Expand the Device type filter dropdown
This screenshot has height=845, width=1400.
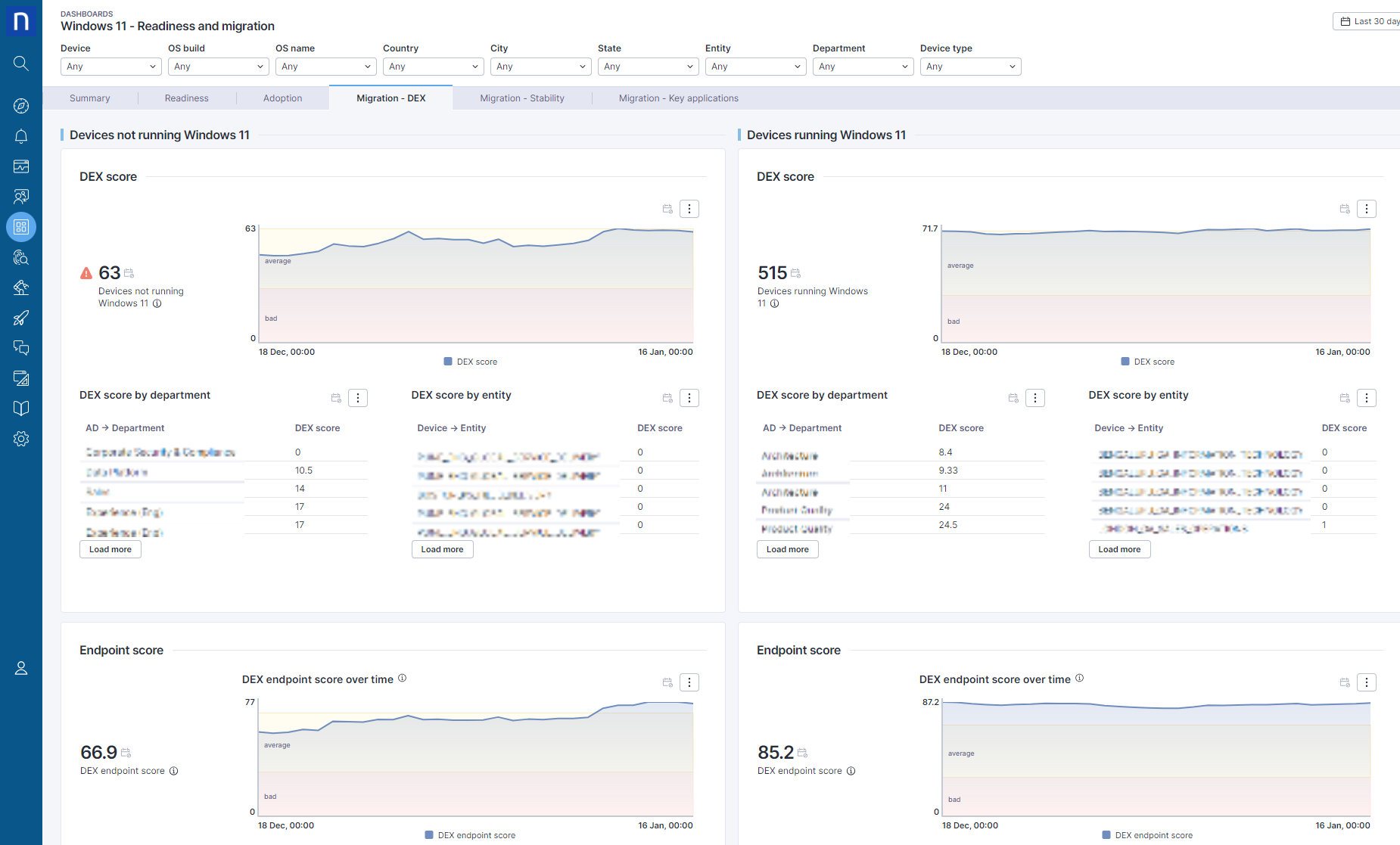pyautogui.click(x=971, y=67)
